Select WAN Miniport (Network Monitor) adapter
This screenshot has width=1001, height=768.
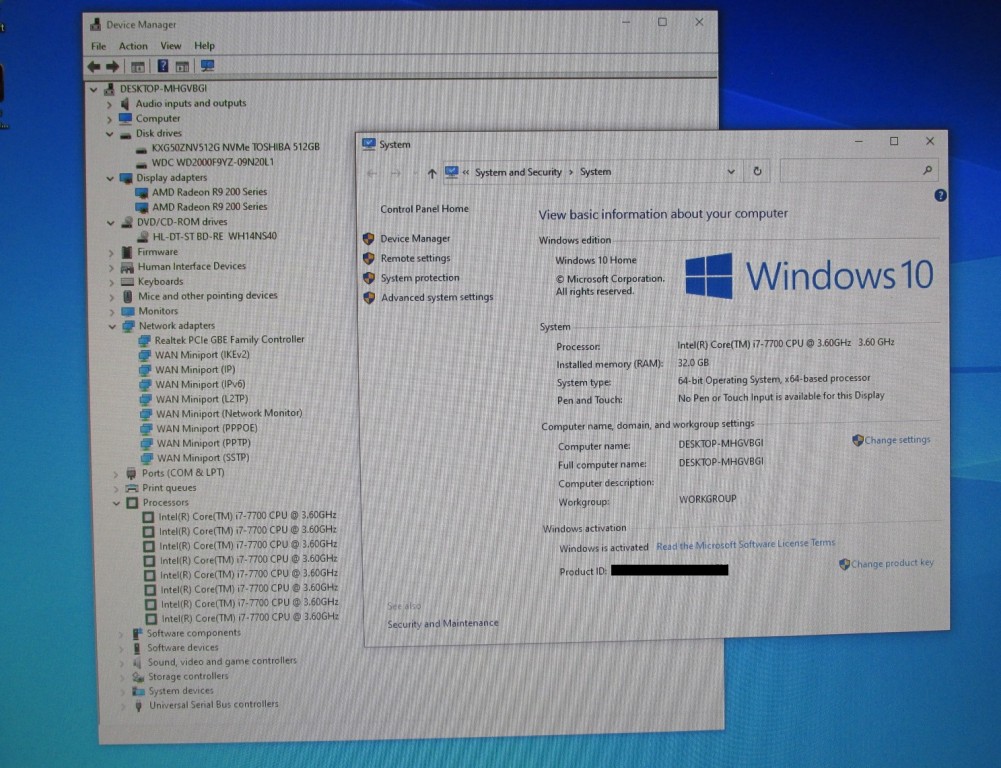point(229,414)
